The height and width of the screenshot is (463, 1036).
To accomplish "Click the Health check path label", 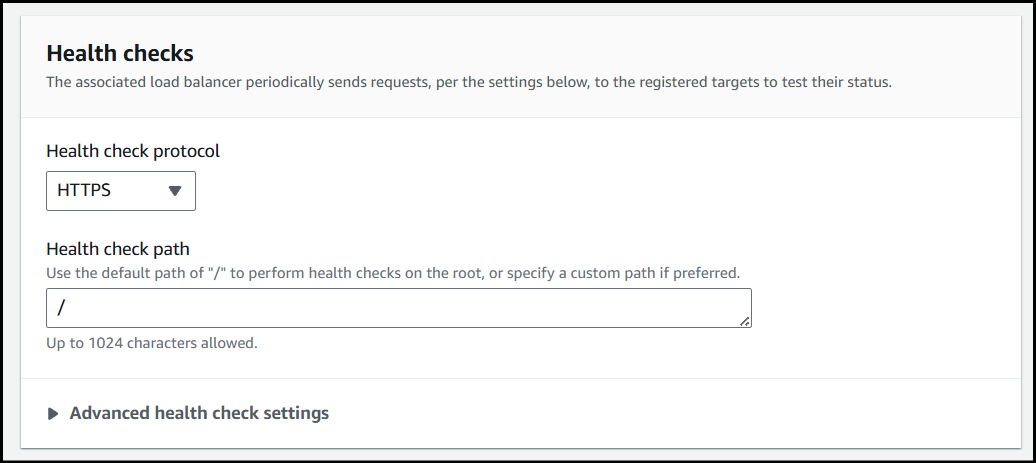I will pos(118,249).
